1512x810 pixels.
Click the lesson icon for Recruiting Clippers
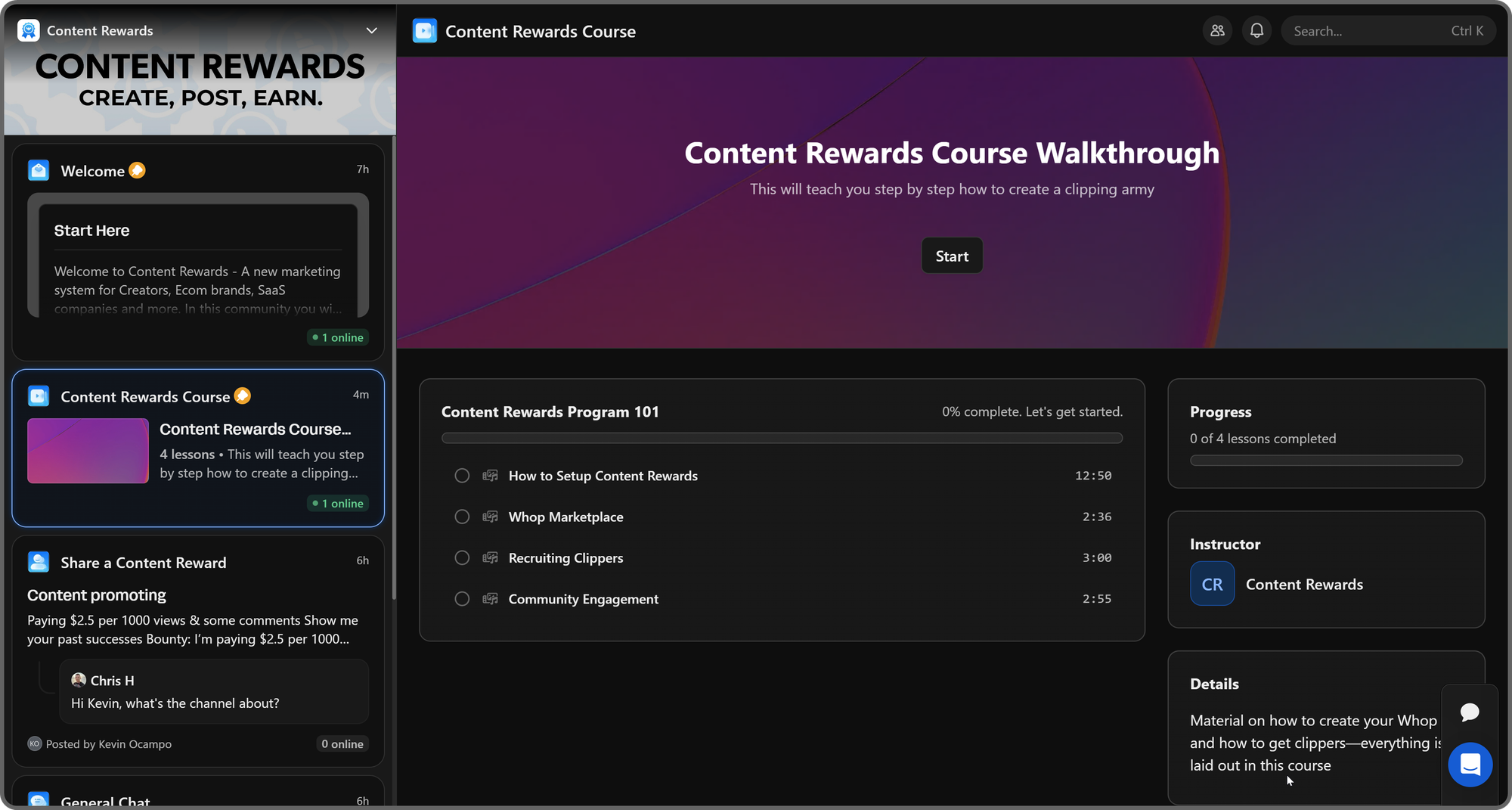[490, 557]
